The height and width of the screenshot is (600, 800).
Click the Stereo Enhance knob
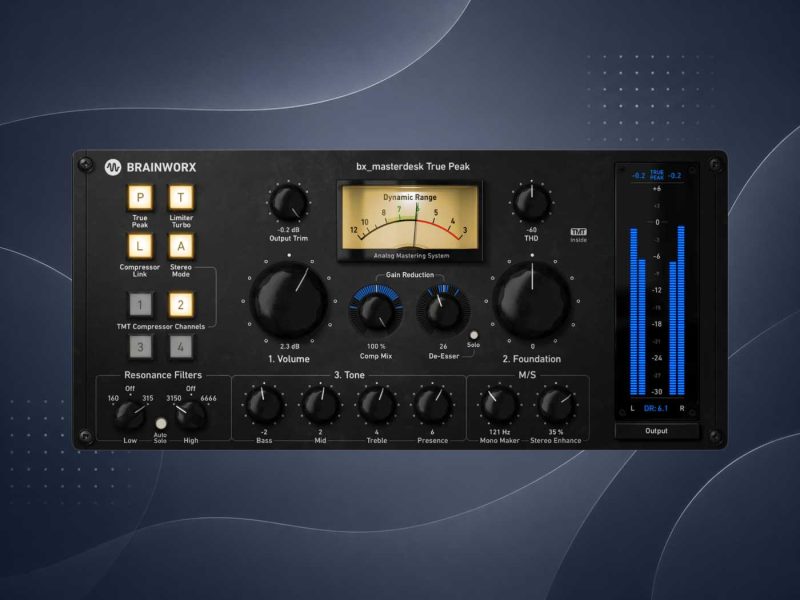pos(556,405)
